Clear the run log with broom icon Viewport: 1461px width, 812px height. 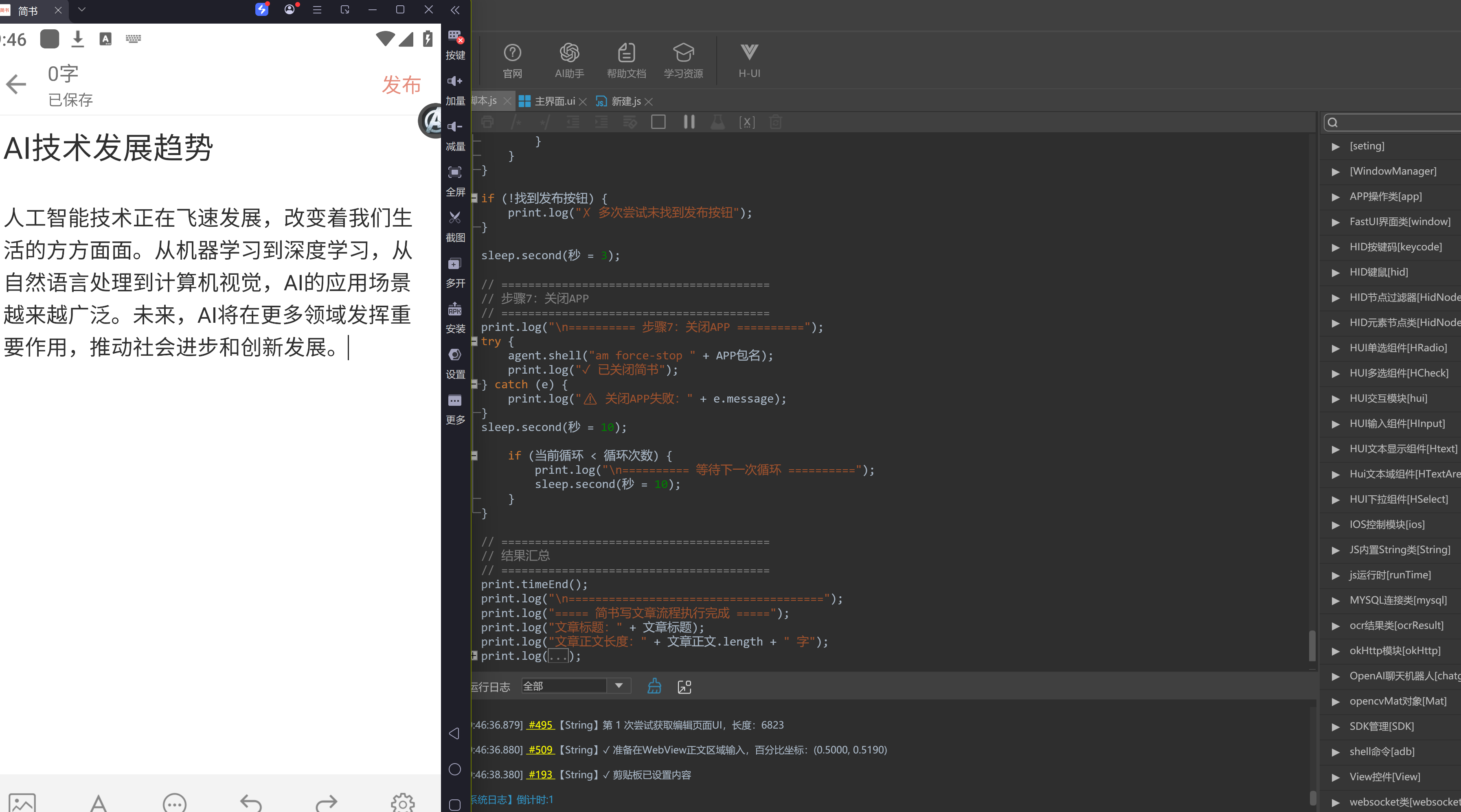(x=654, y=686)
